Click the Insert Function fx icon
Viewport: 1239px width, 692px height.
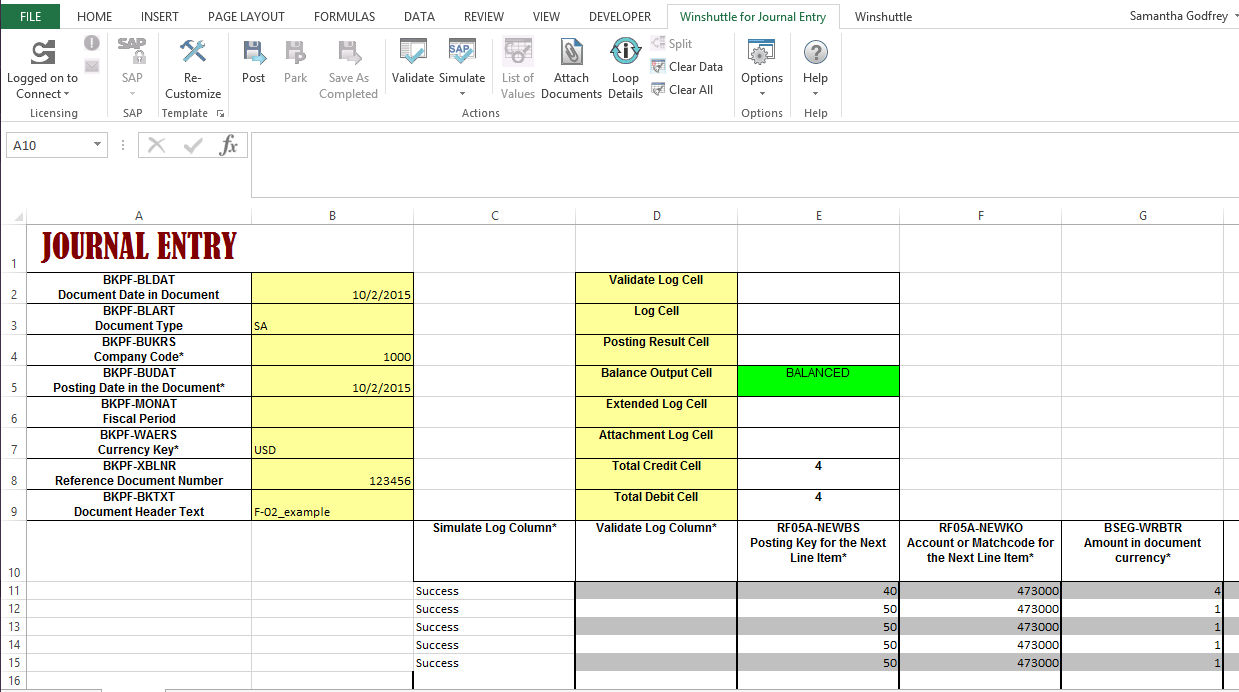(x=229, y=145)
